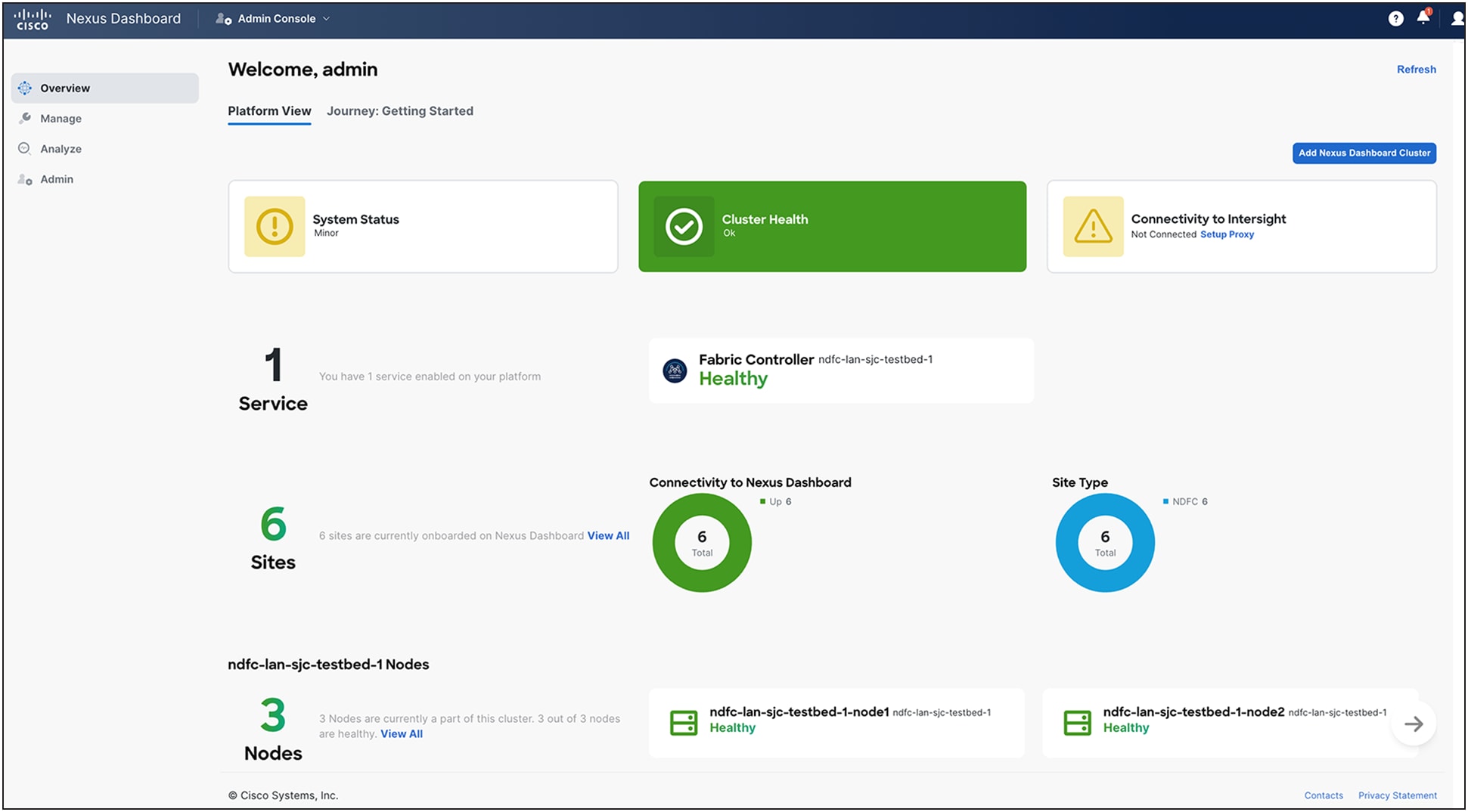The height and width of the screenshot is (812, 1468).
Task: Click the Fabric Controller service icon
Action: point(675,370)
